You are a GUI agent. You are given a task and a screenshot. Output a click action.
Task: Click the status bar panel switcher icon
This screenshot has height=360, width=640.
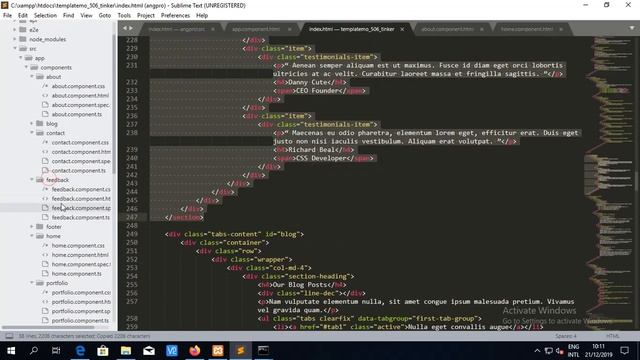coord(9,336)
